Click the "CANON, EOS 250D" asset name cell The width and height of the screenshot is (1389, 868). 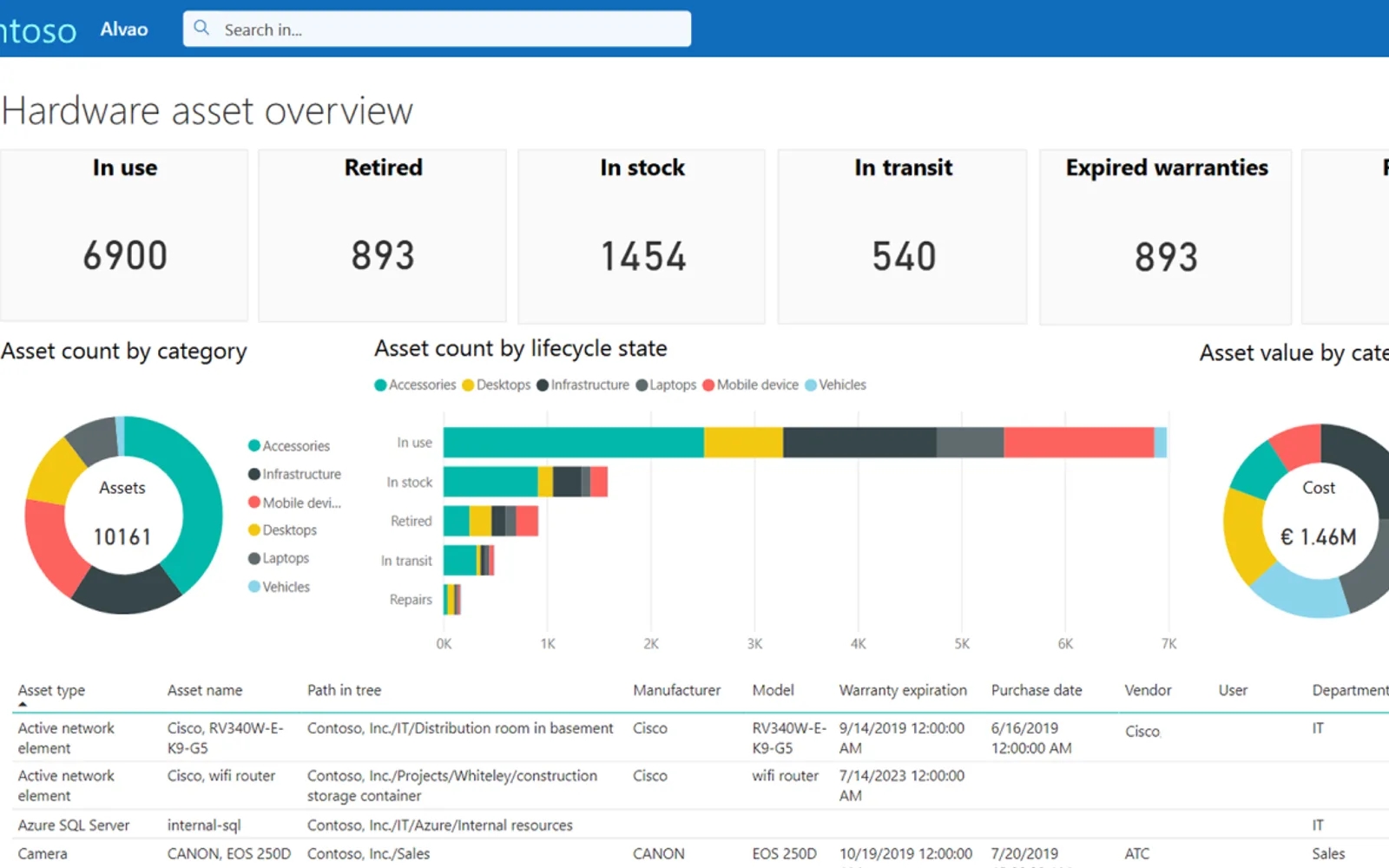point(229,854)
